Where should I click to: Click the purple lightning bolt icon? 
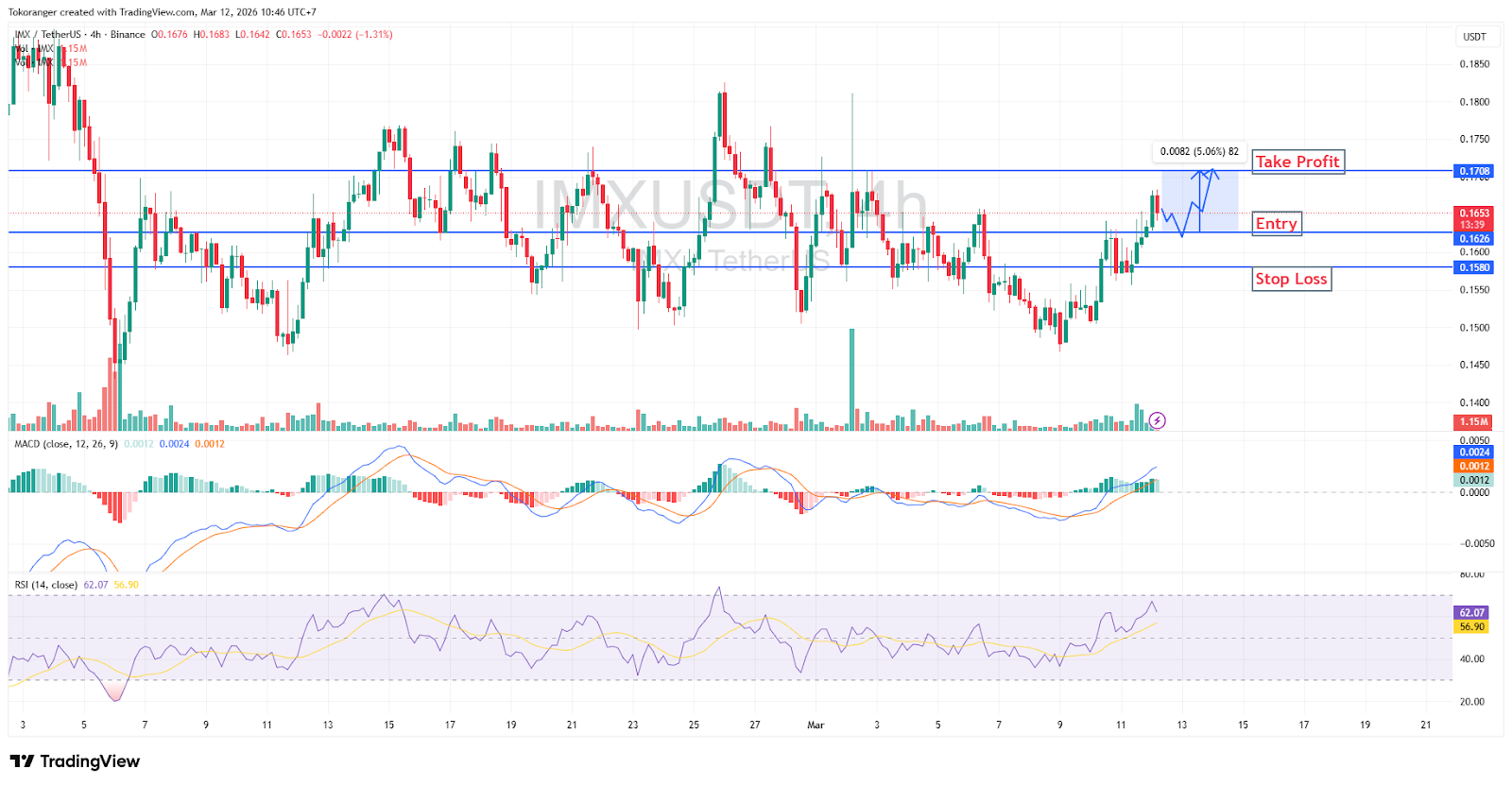[x=1157, y=420]
